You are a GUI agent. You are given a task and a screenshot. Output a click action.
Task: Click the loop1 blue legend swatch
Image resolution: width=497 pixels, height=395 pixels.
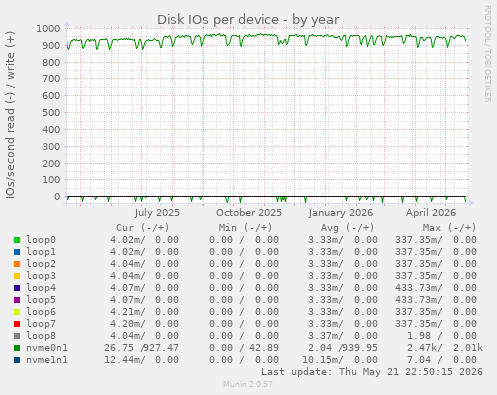17,252
